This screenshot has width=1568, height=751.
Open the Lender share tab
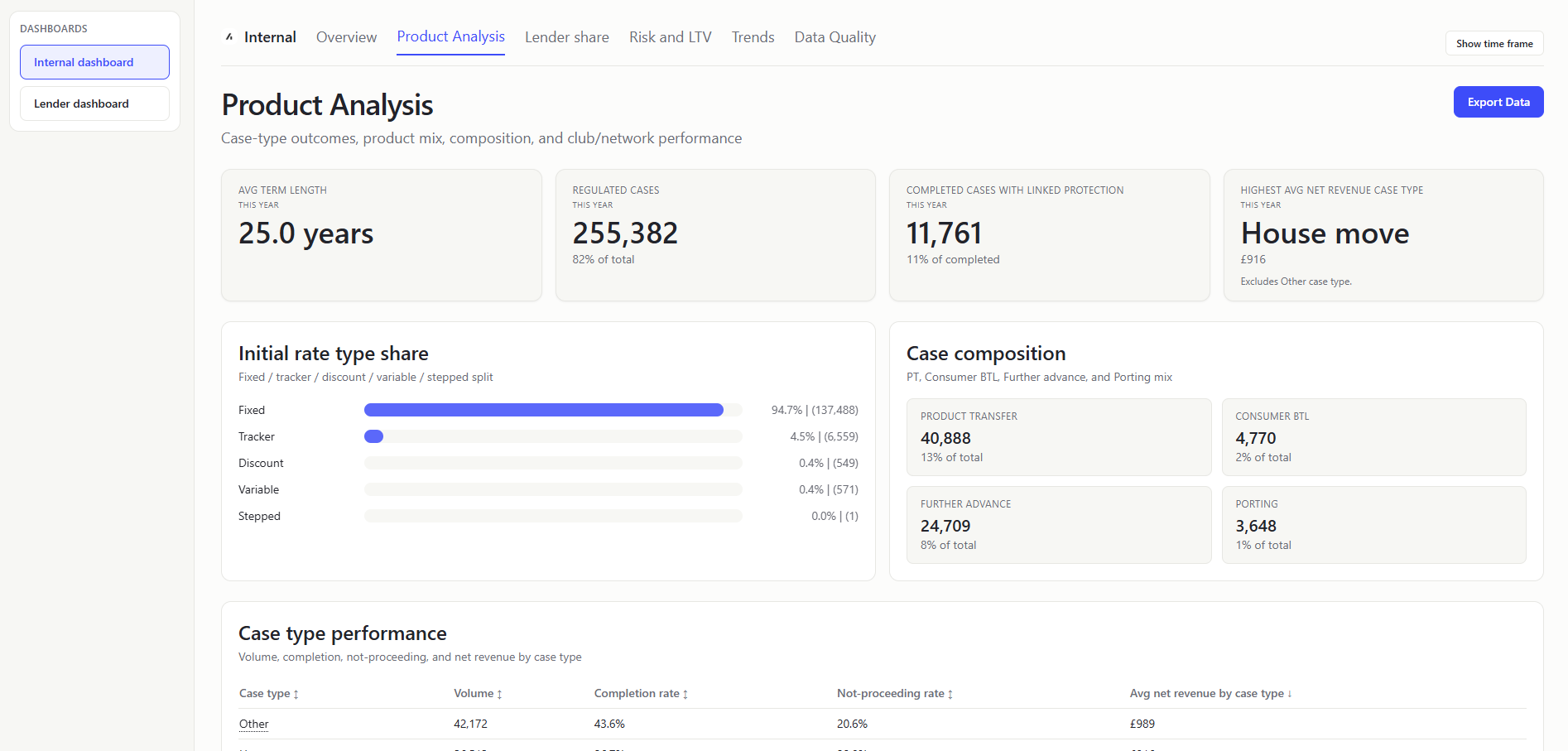coord(566,36)
